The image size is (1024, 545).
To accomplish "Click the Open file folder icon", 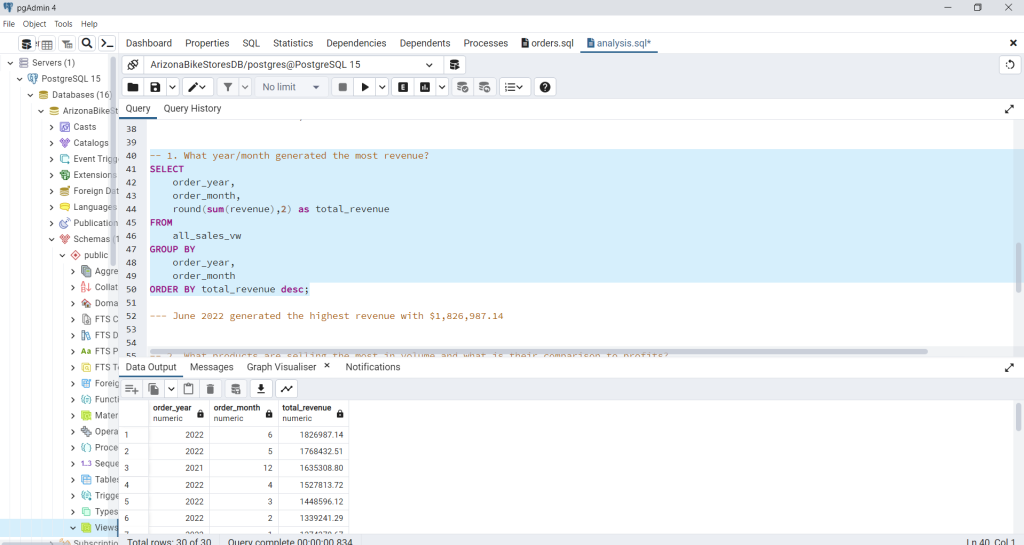I will 133,87.
